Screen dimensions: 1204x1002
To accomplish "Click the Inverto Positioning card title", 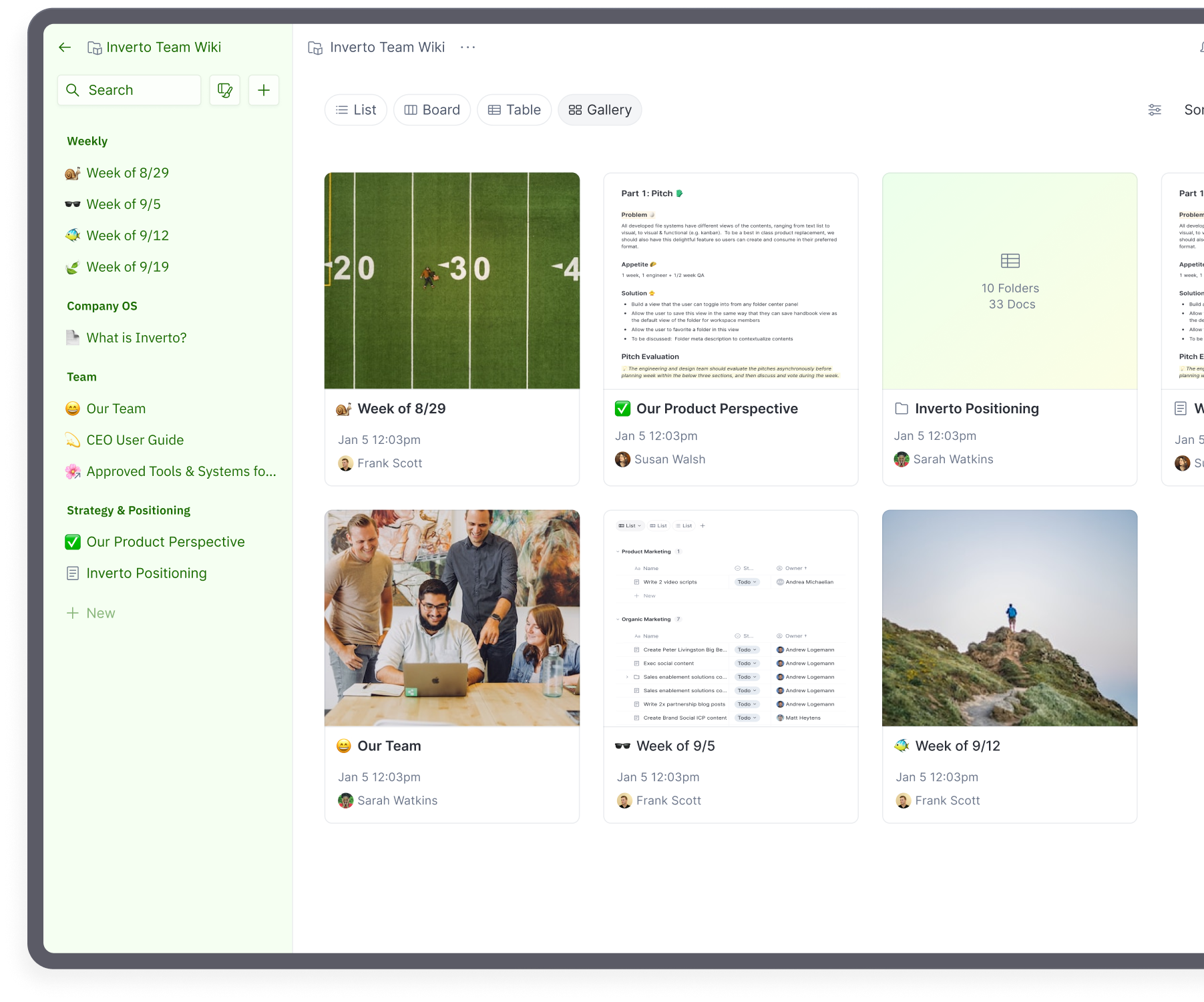I will click(977, 409).
